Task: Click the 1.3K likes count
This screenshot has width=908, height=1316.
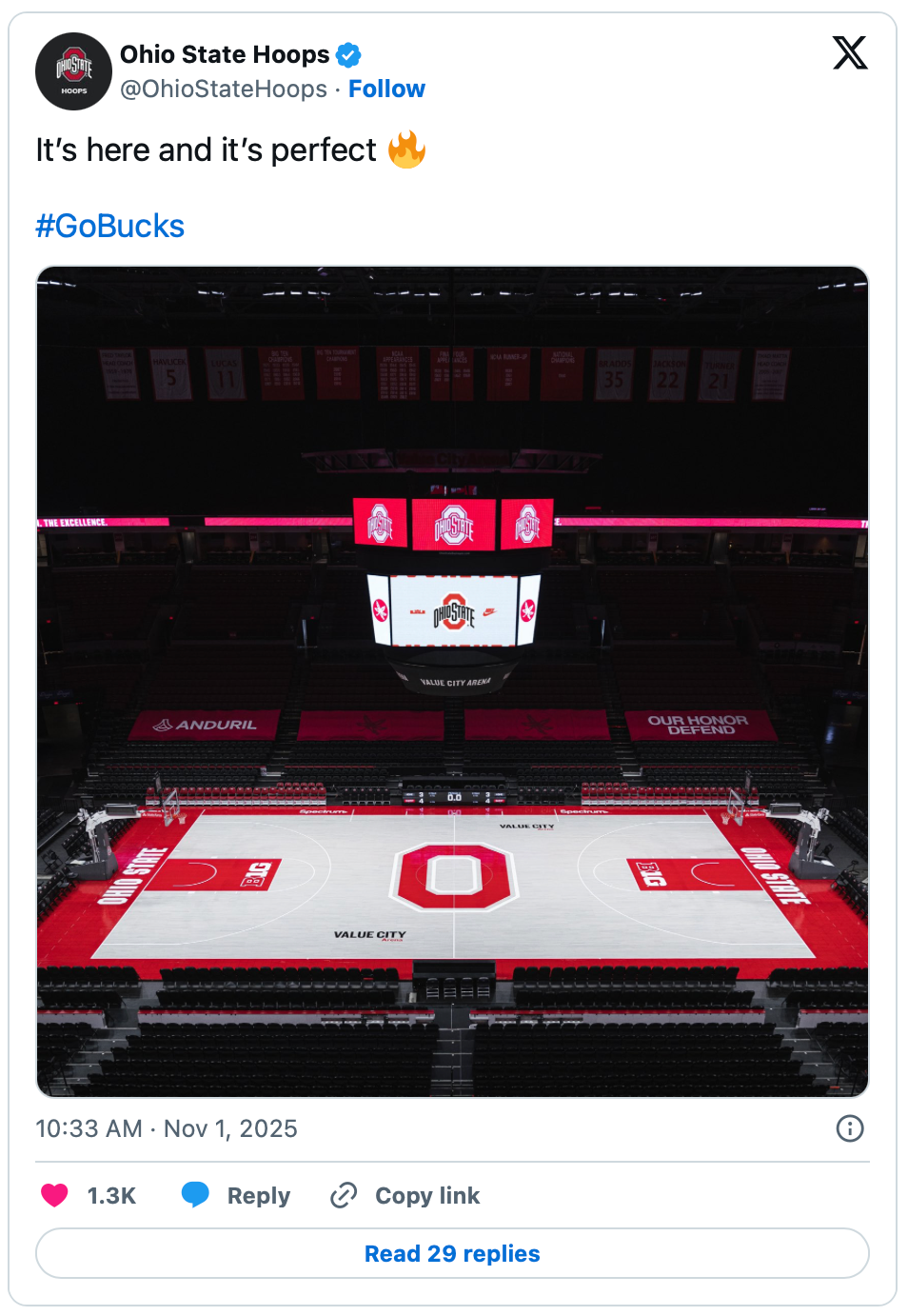Action: pyautogui.click(x=111, y=1195)
